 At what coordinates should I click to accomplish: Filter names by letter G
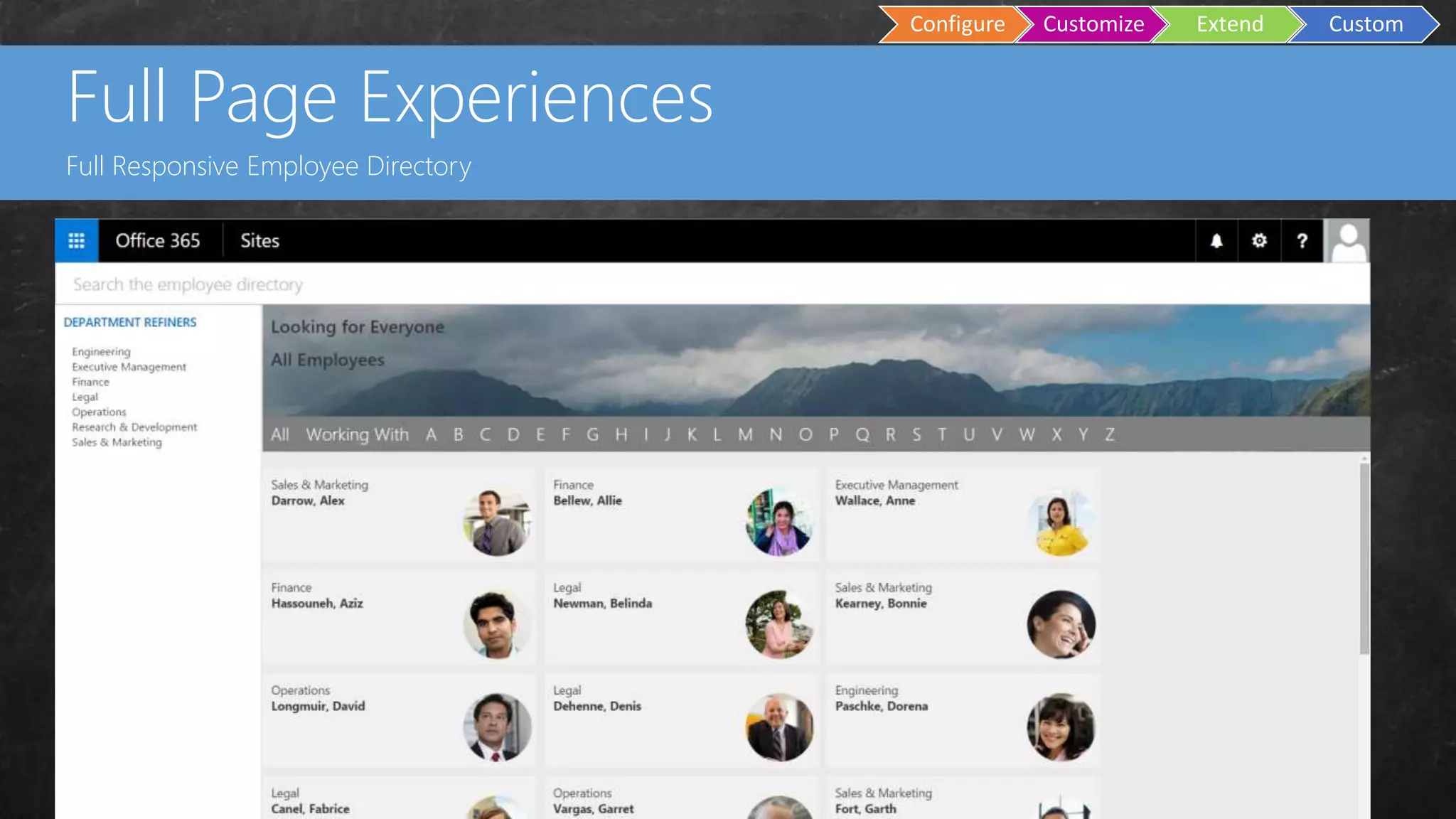(x=592, y=434)
